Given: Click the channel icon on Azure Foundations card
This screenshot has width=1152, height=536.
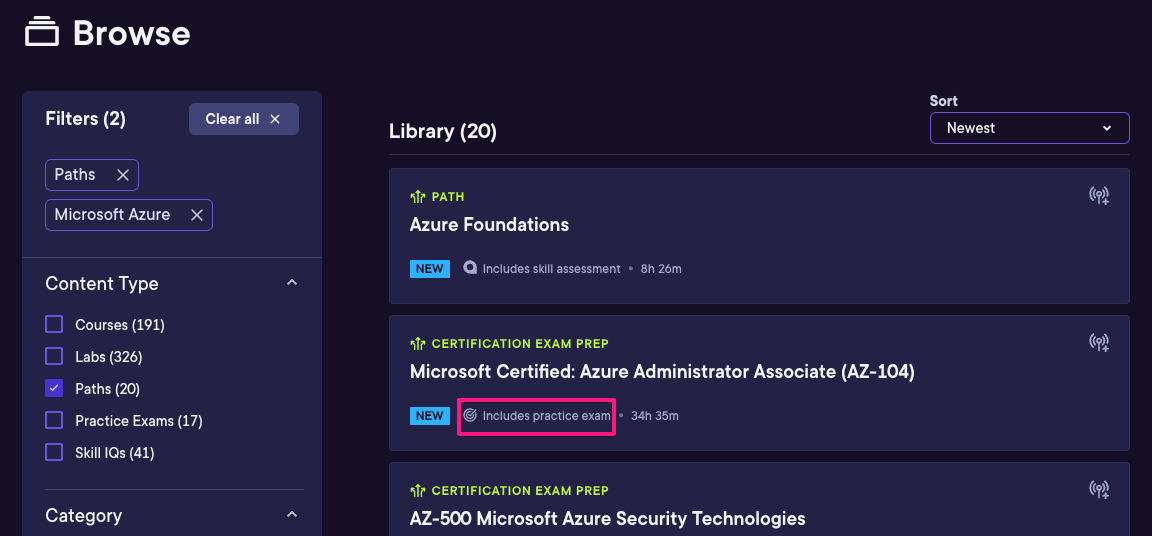Looking at the screenshot, I should [x=1098, y=195].
